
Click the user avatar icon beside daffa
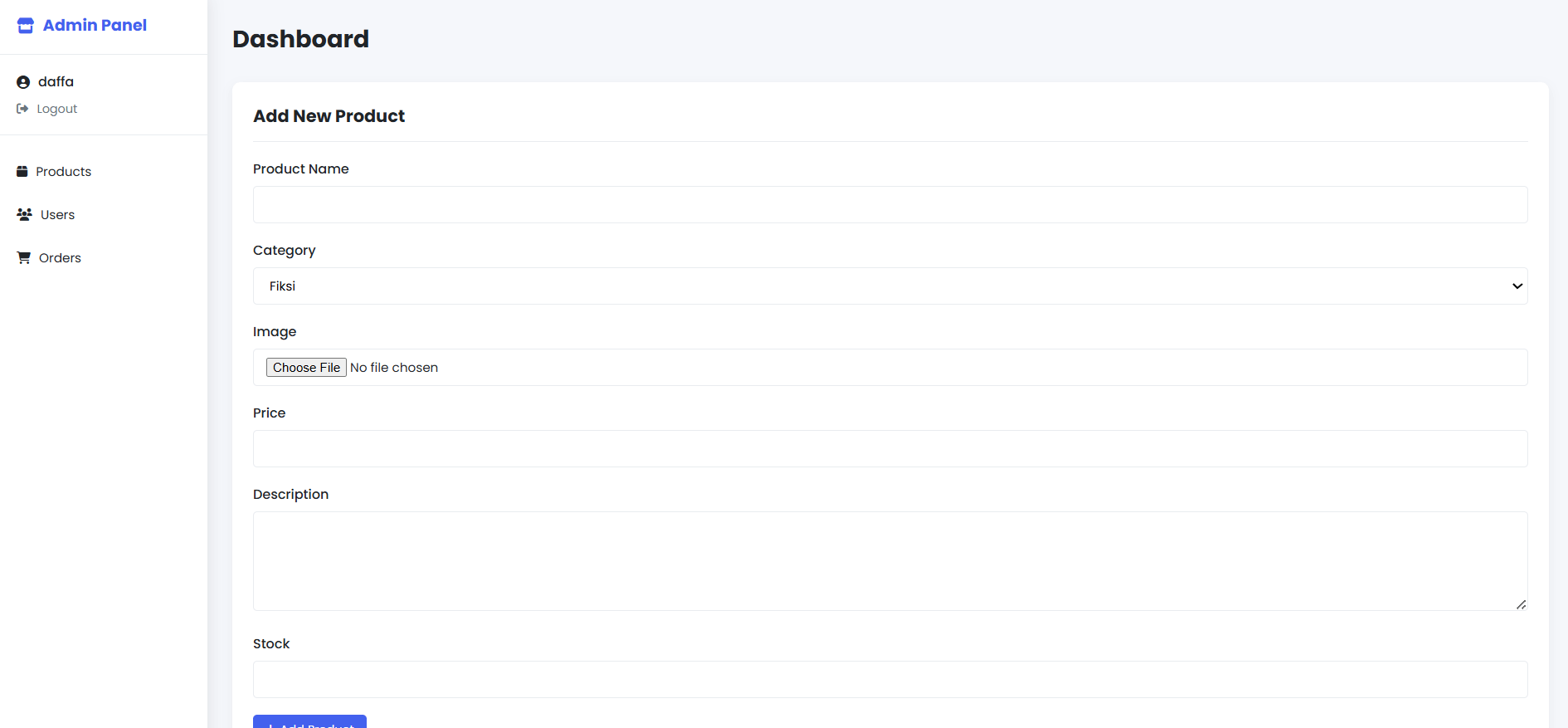point(23,82)
